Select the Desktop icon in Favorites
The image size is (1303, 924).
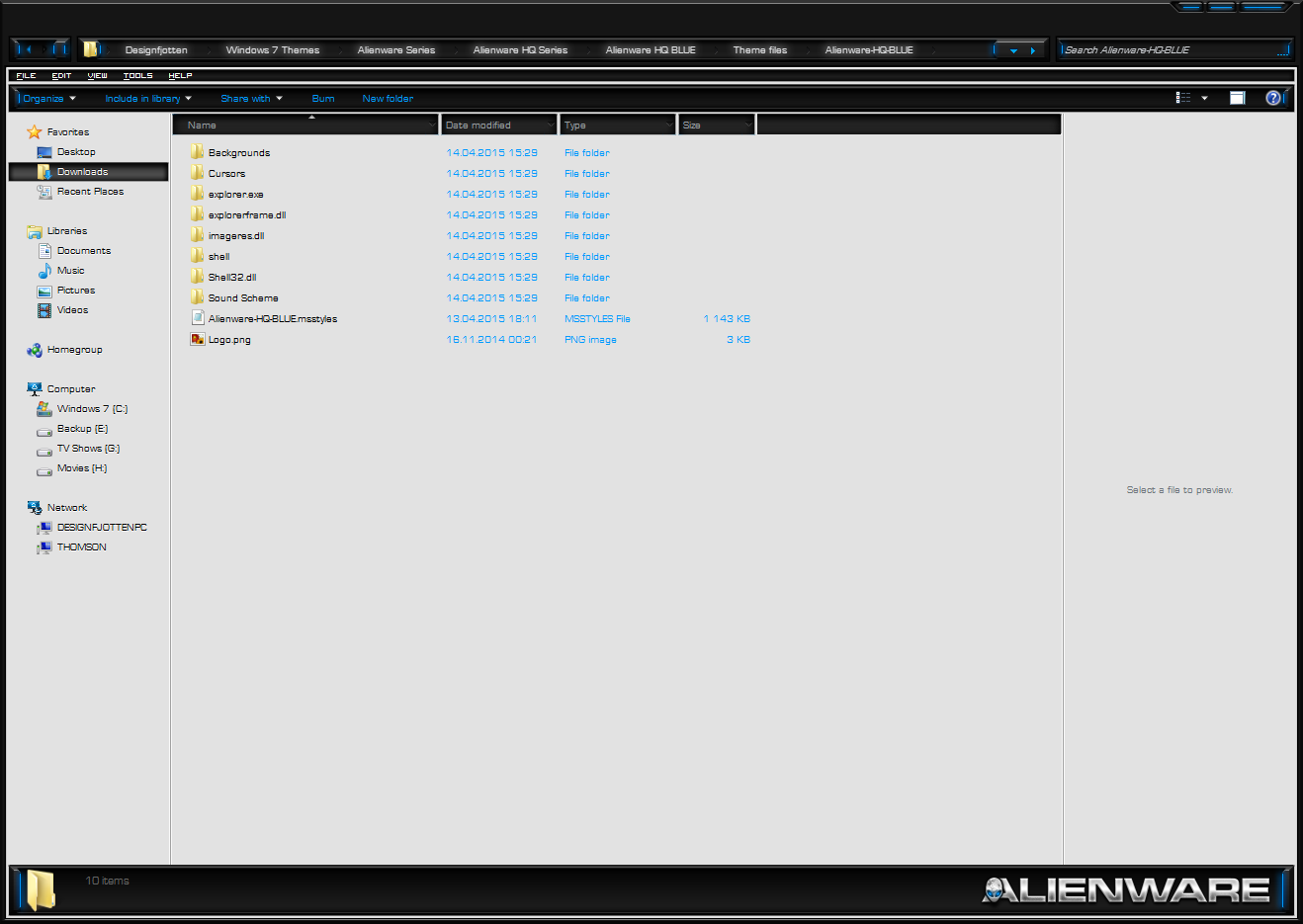pyautogui.click(x=44, y=152)
